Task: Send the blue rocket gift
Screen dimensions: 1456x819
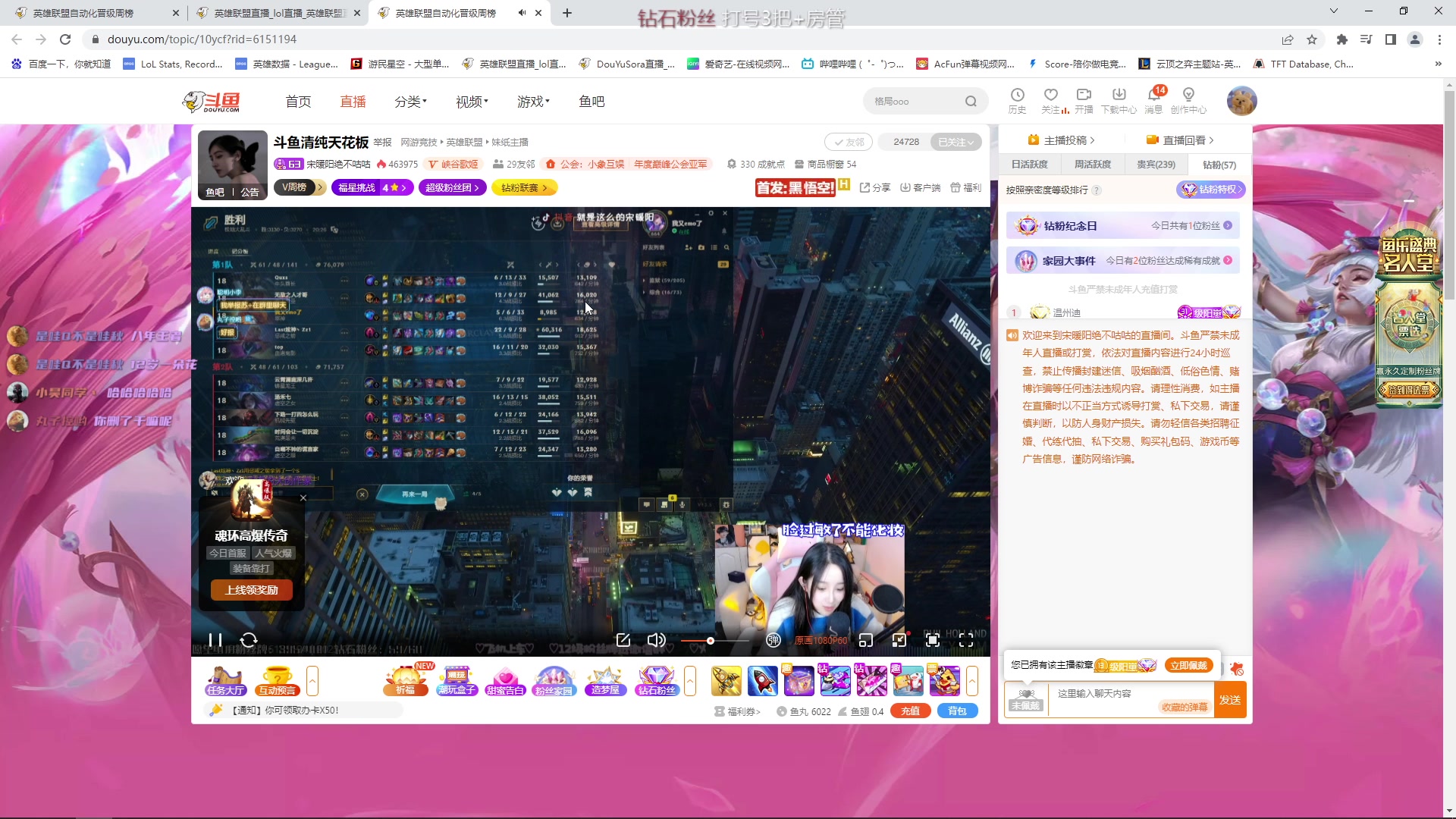Action: (762, 680)
